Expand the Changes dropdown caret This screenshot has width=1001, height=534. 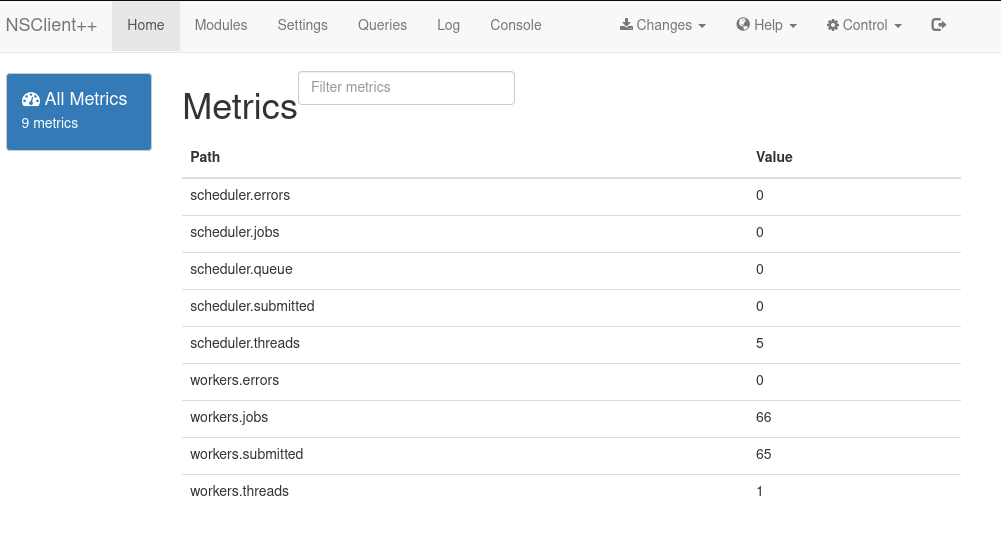702,26
